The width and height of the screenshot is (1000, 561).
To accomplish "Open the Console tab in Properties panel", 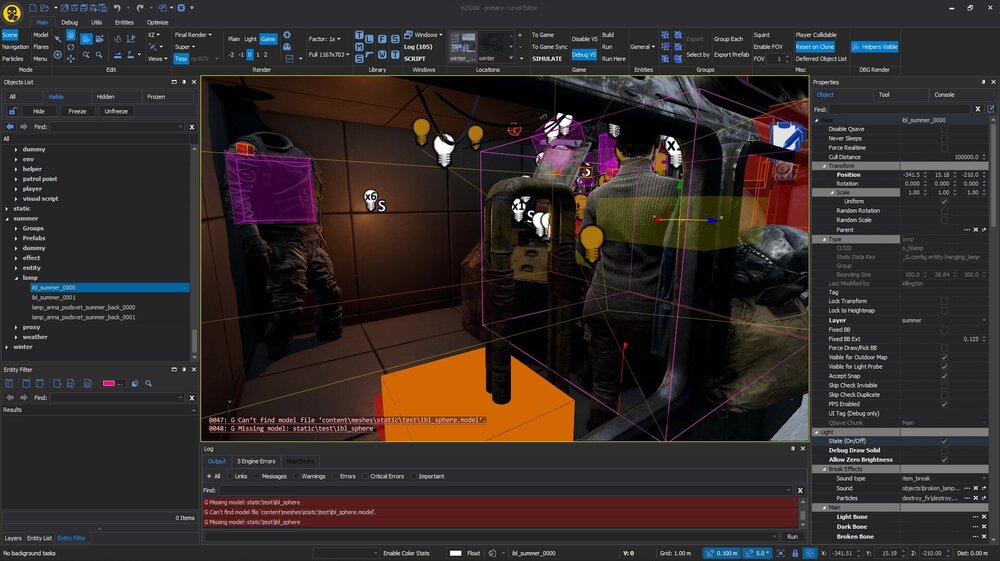I will tap(943, 95).
